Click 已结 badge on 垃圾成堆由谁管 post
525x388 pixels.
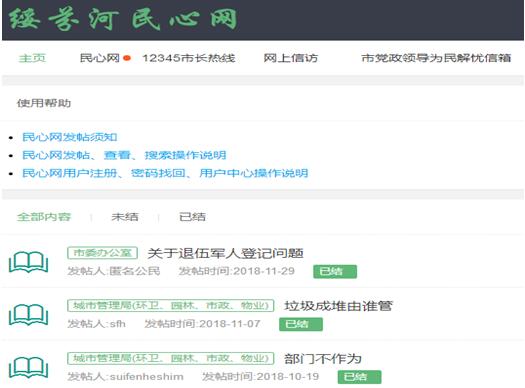click(x=301, y=324)
